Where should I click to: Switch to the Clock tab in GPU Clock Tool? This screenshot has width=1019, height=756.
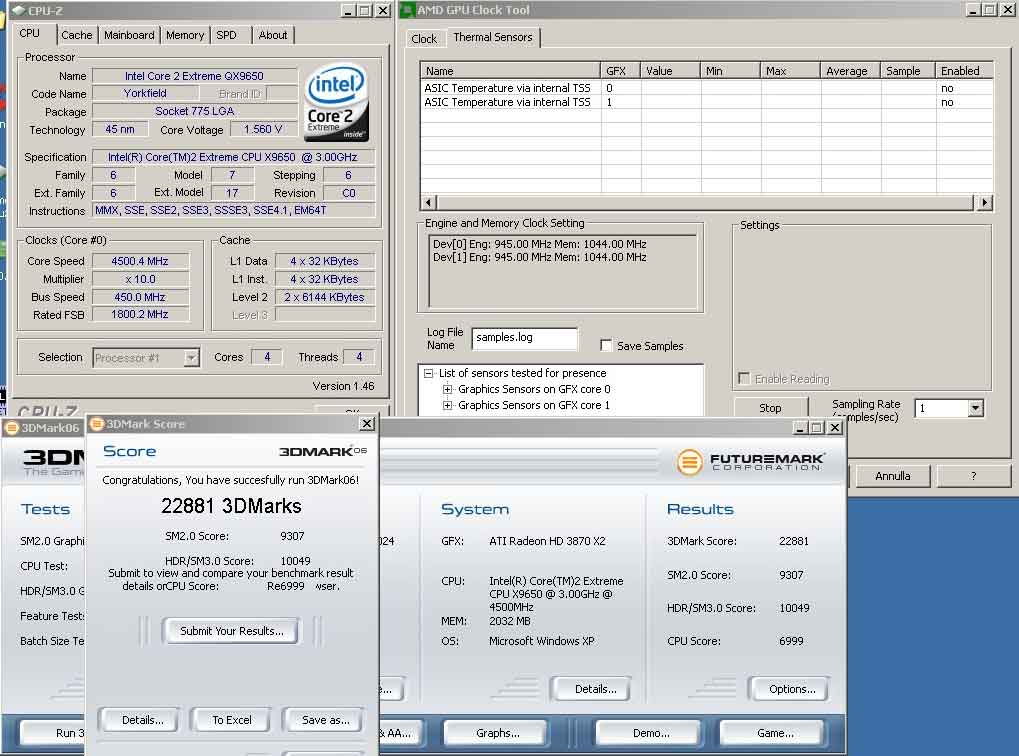[424, 39]
